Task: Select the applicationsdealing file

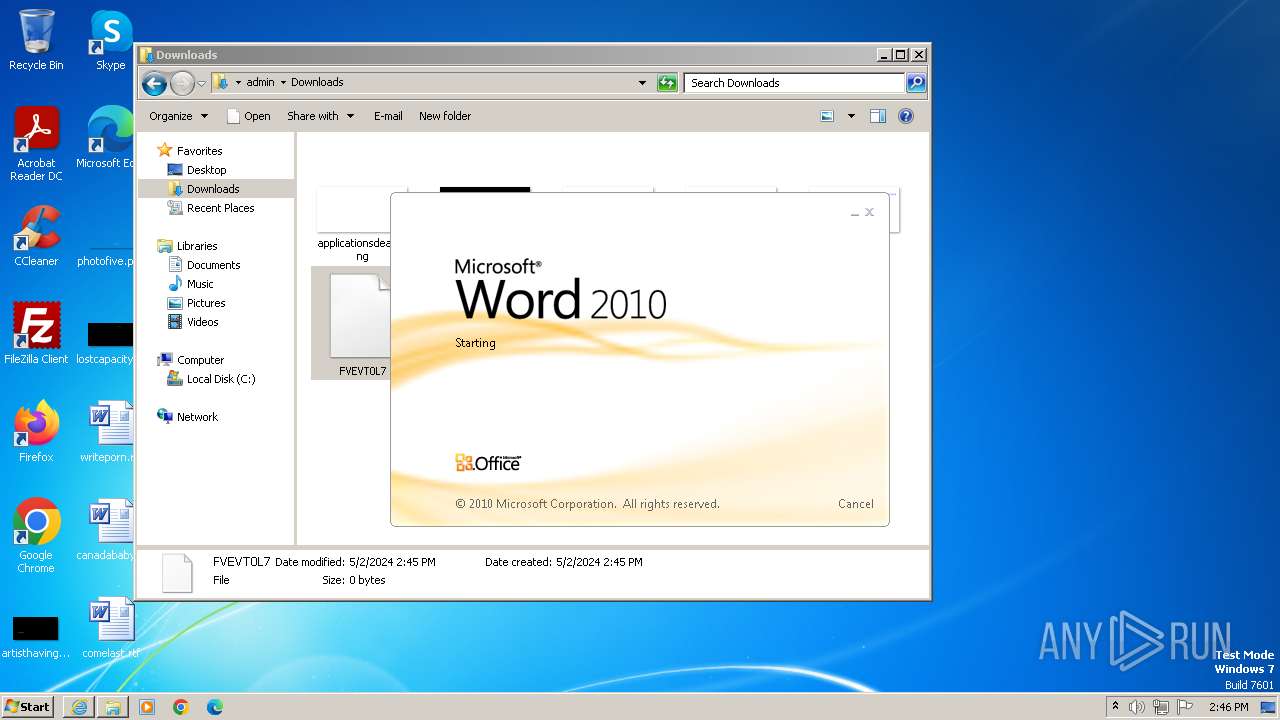Action: 354,226
